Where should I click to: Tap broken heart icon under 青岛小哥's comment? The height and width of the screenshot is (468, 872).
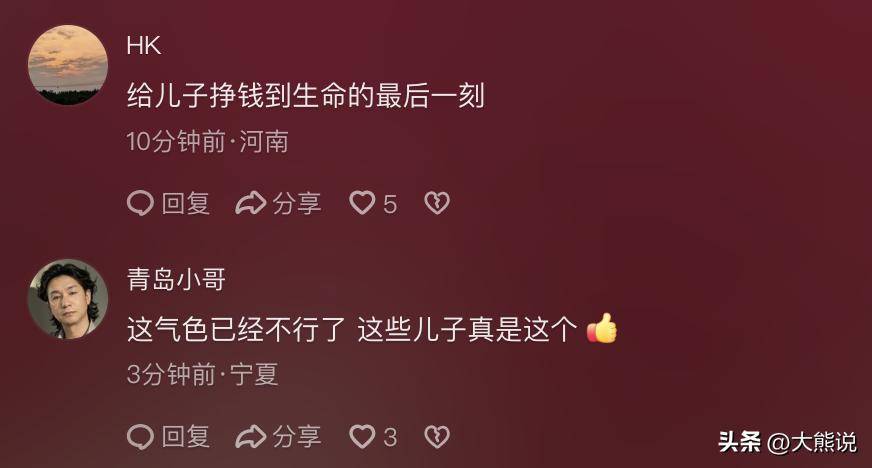pyautogui.click(x=437, y=437)
